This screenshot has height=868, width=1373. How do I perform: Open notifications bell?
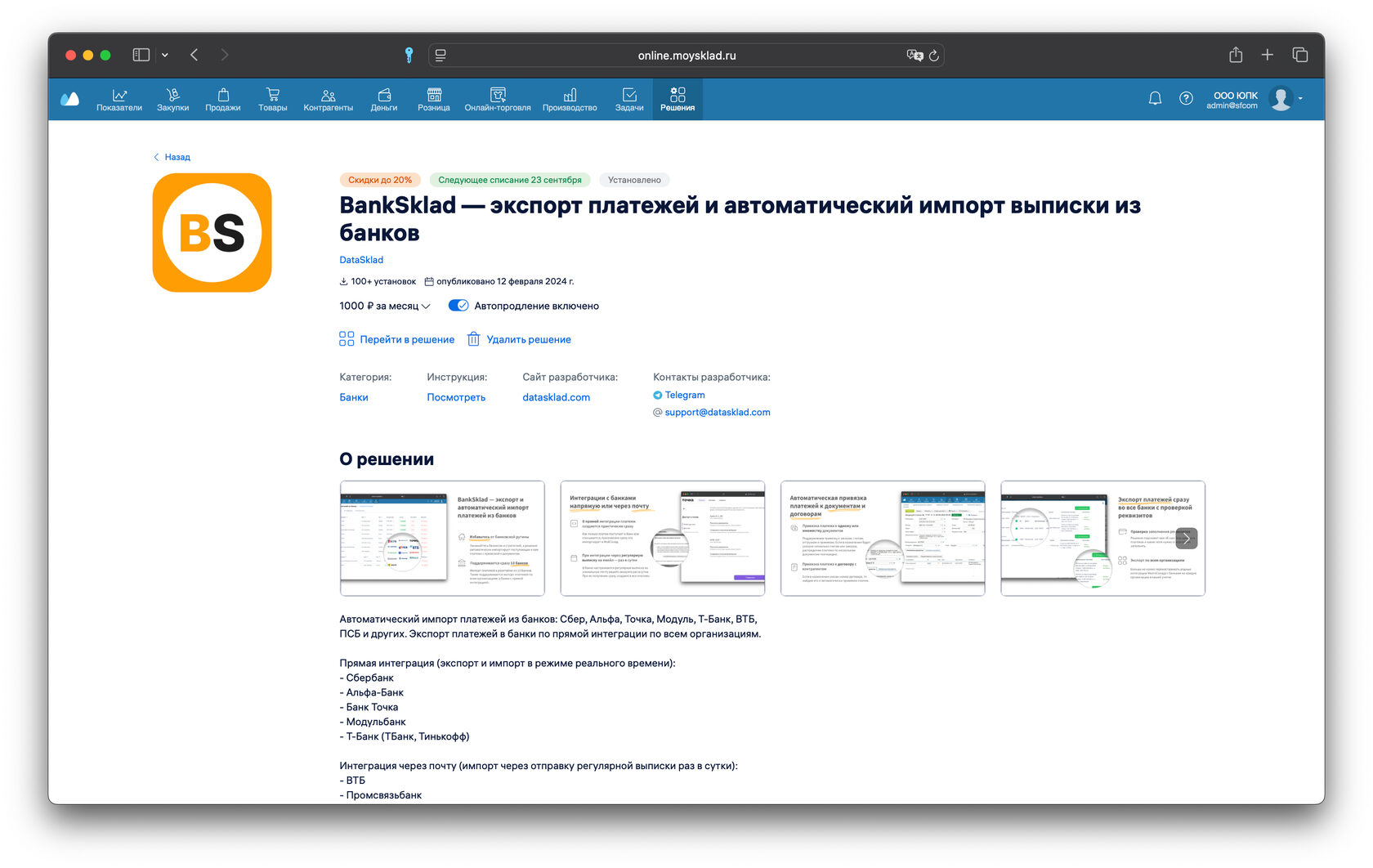click(x=1155, y=99)
